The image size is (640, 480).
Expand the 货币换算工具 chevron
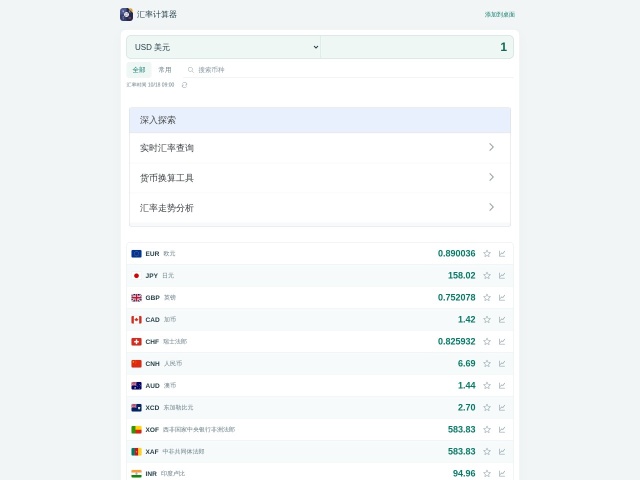(491, 177)
